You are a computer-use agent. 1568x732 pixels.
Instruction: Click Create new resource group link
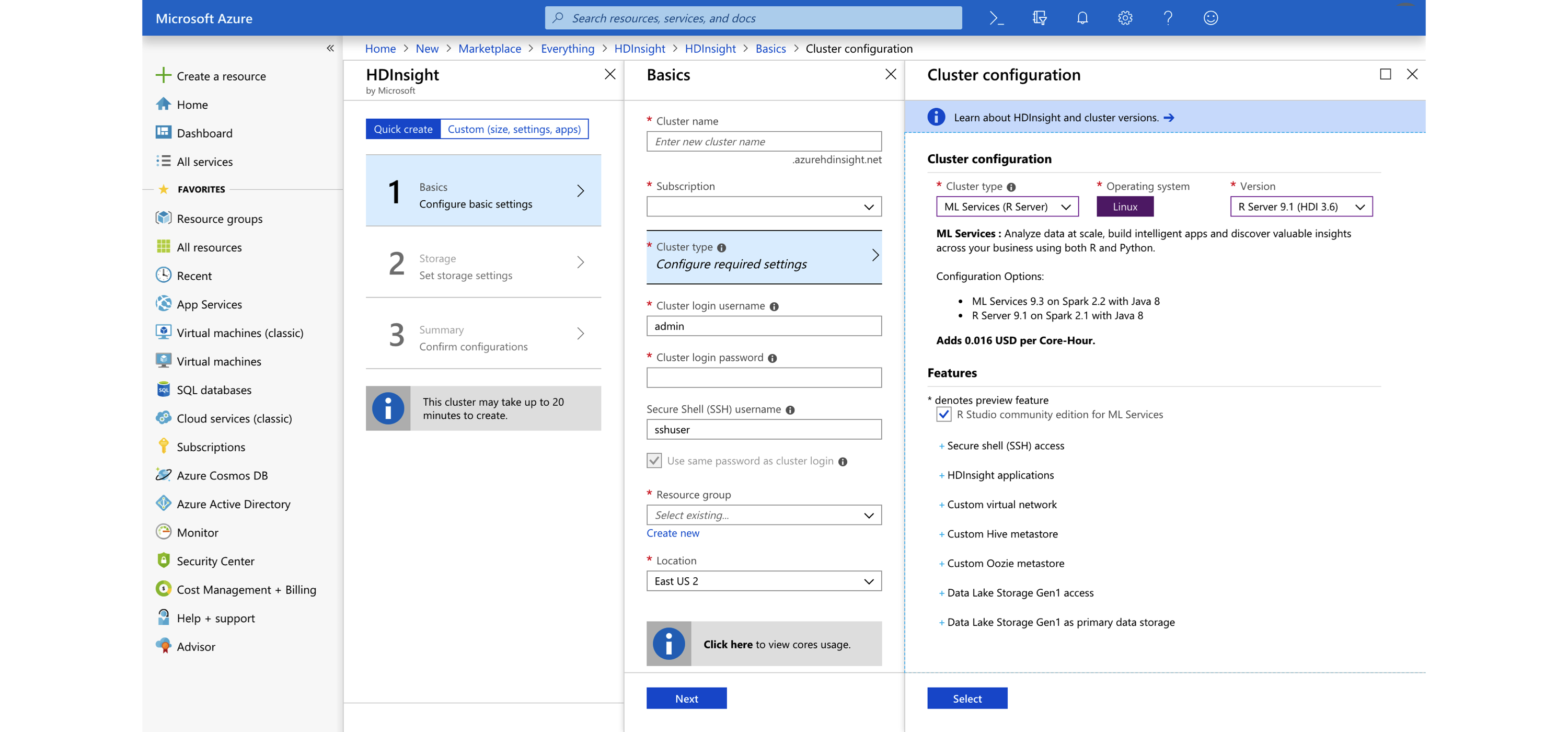tap(673, 533)
